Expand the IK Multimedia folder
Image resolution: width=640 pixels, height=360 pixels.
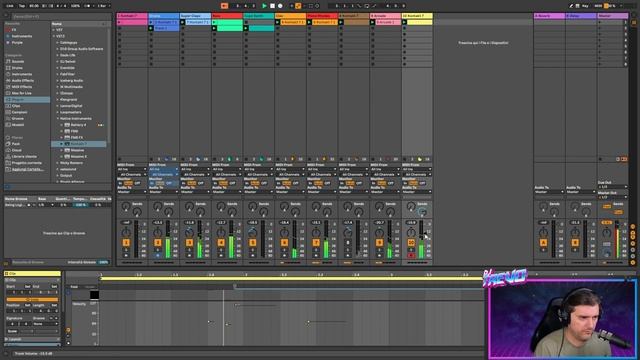point(57,87)
